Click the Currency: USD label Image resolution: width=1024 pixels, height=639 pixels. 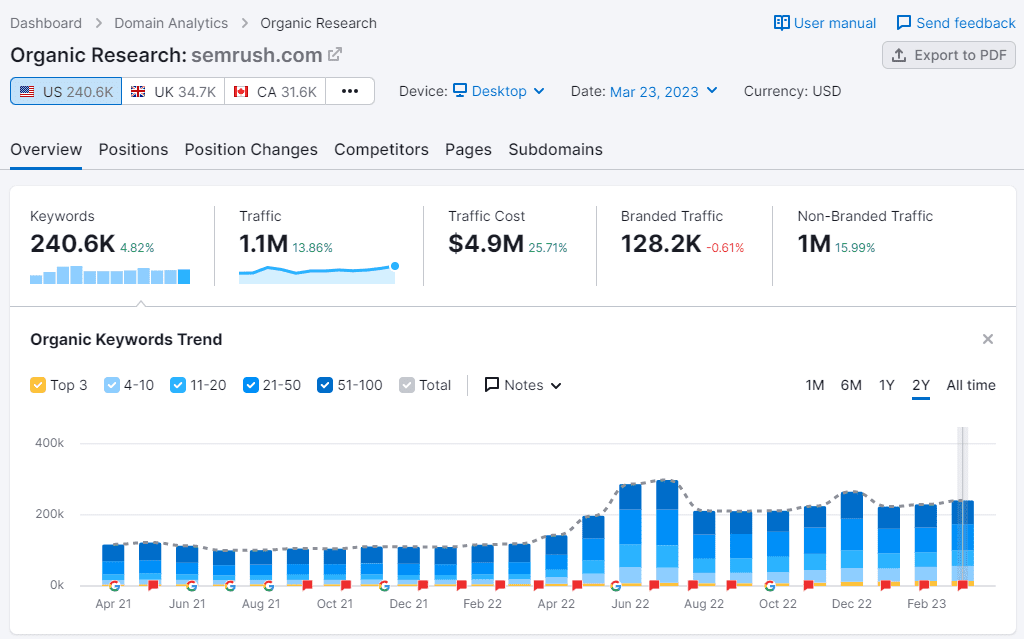(x=792, y=91)
